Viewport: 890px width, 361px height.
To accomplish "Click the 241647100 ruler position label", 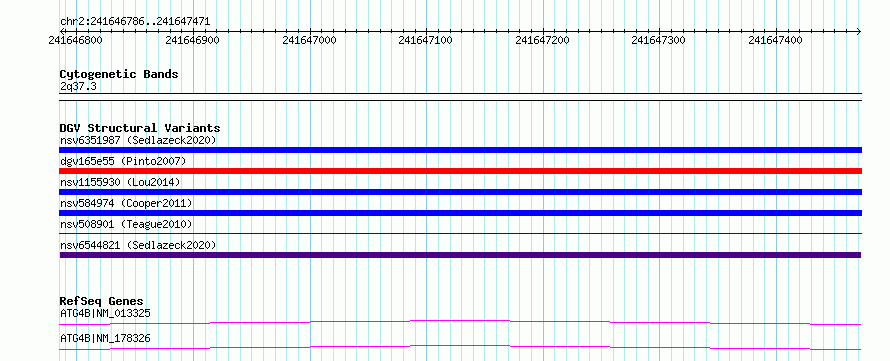I will click(x=426, y=40).
